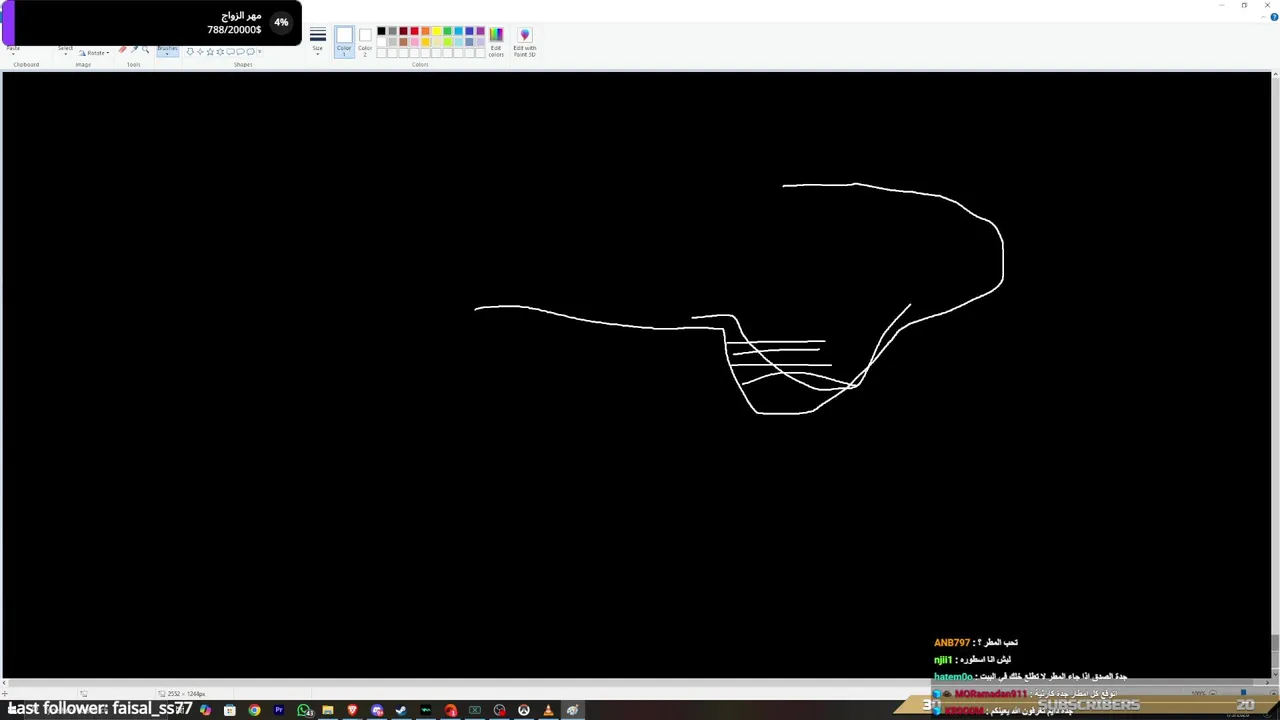Screen dimensions: 1280x720
Task: Open the Rotate dropdown
Action: 94,53
